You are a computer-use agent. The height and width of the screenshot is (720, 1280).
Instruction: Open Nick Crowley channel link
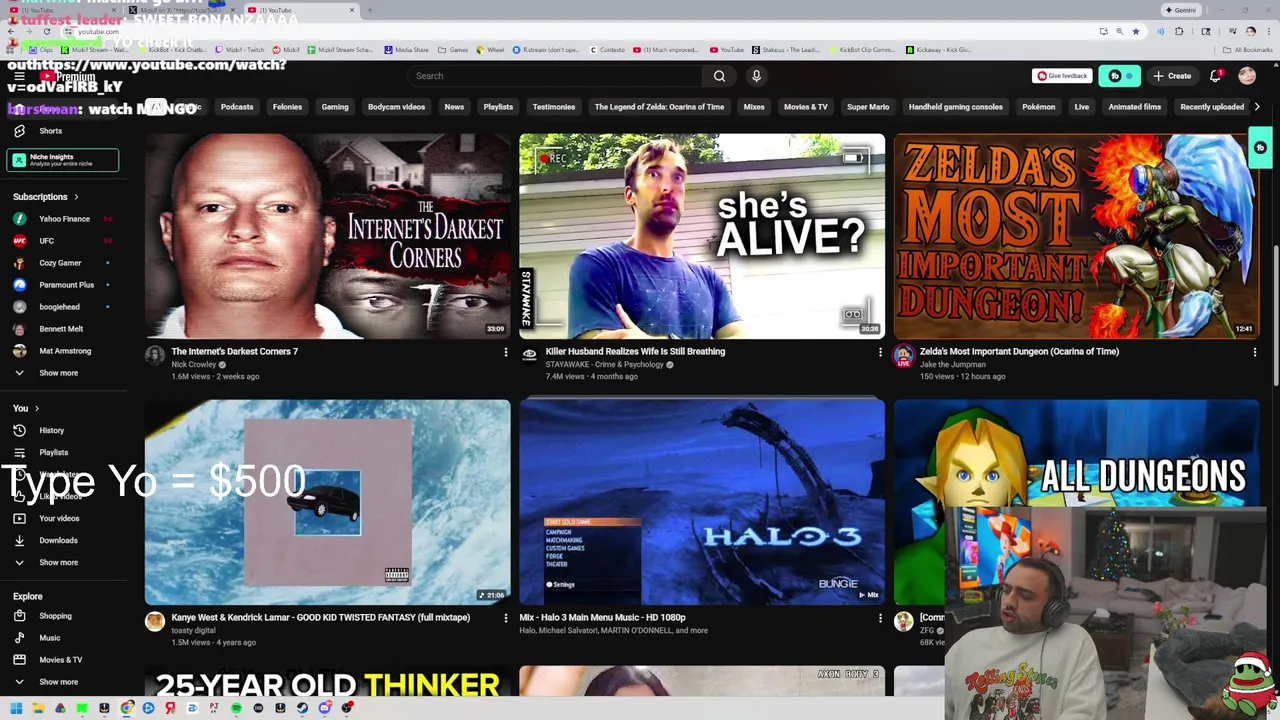(x=193, y=365)
